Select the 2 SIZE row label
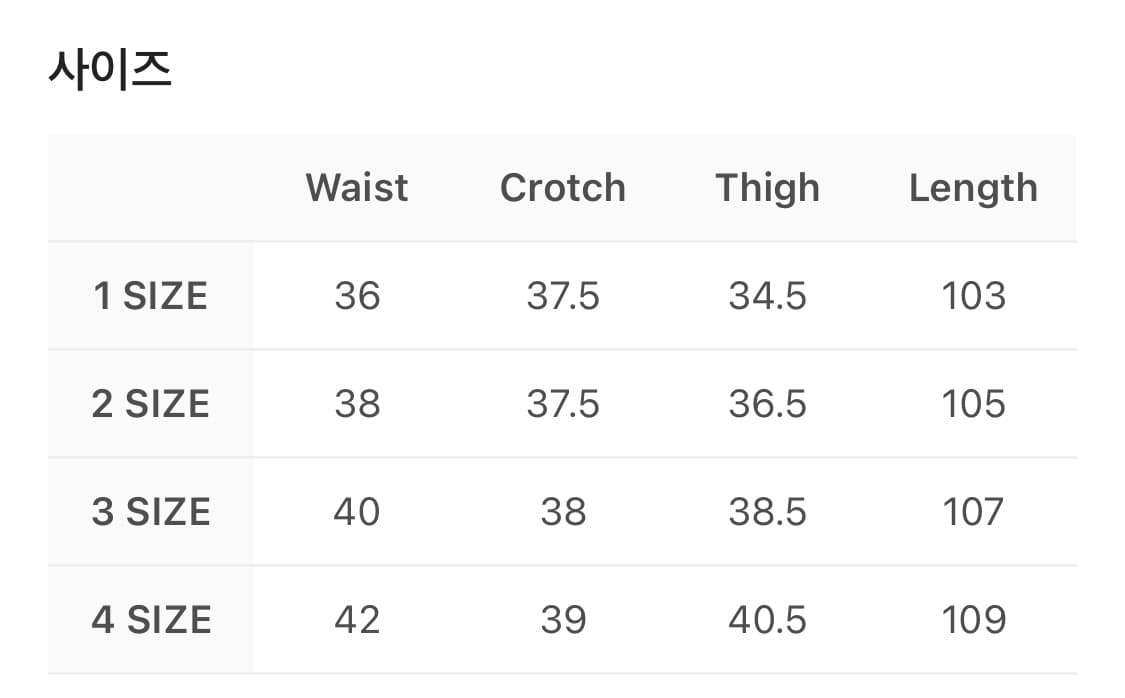This screenshot has width=1125, height=698. point(150,404)
